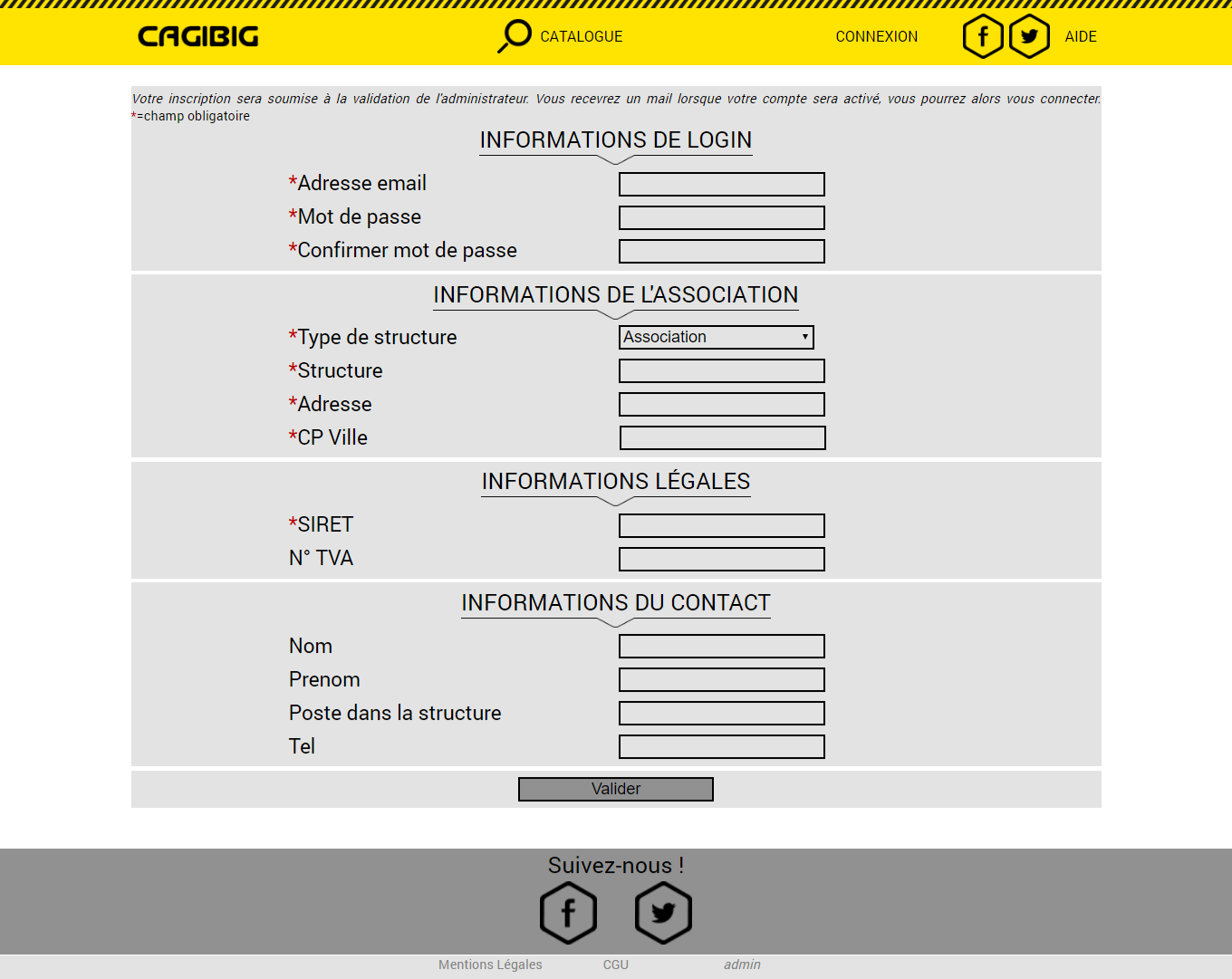Image resolution: width=1232 pixels, height=979 pixels.
Task: Open the admin footer link
Action: [x=742, y=965]
